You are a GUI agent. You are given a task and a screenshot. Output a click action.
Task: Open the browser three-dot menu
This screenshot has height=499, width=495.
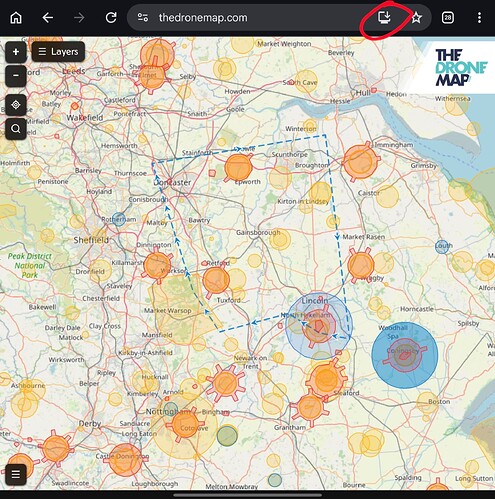coord(479,18)
